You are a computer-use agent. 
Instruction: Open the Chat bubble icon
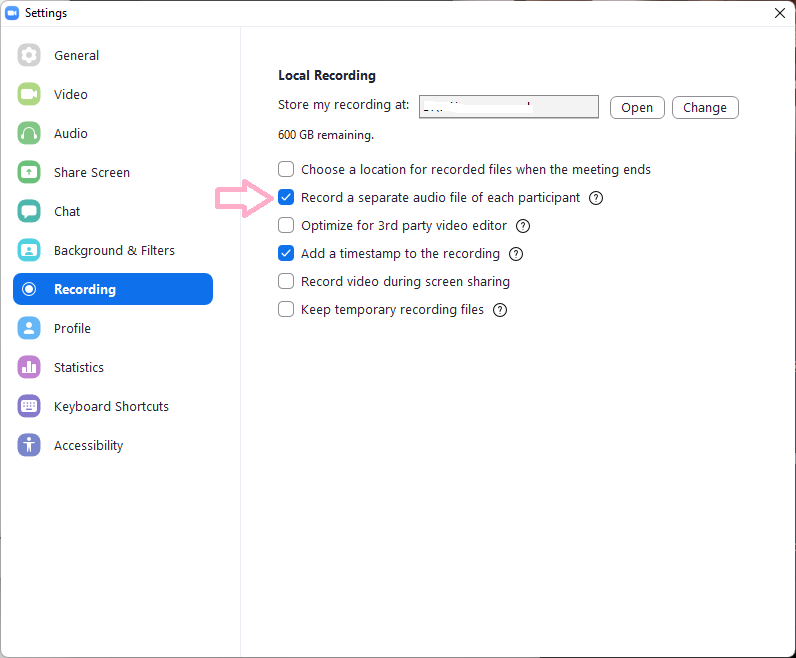[29, 212]
